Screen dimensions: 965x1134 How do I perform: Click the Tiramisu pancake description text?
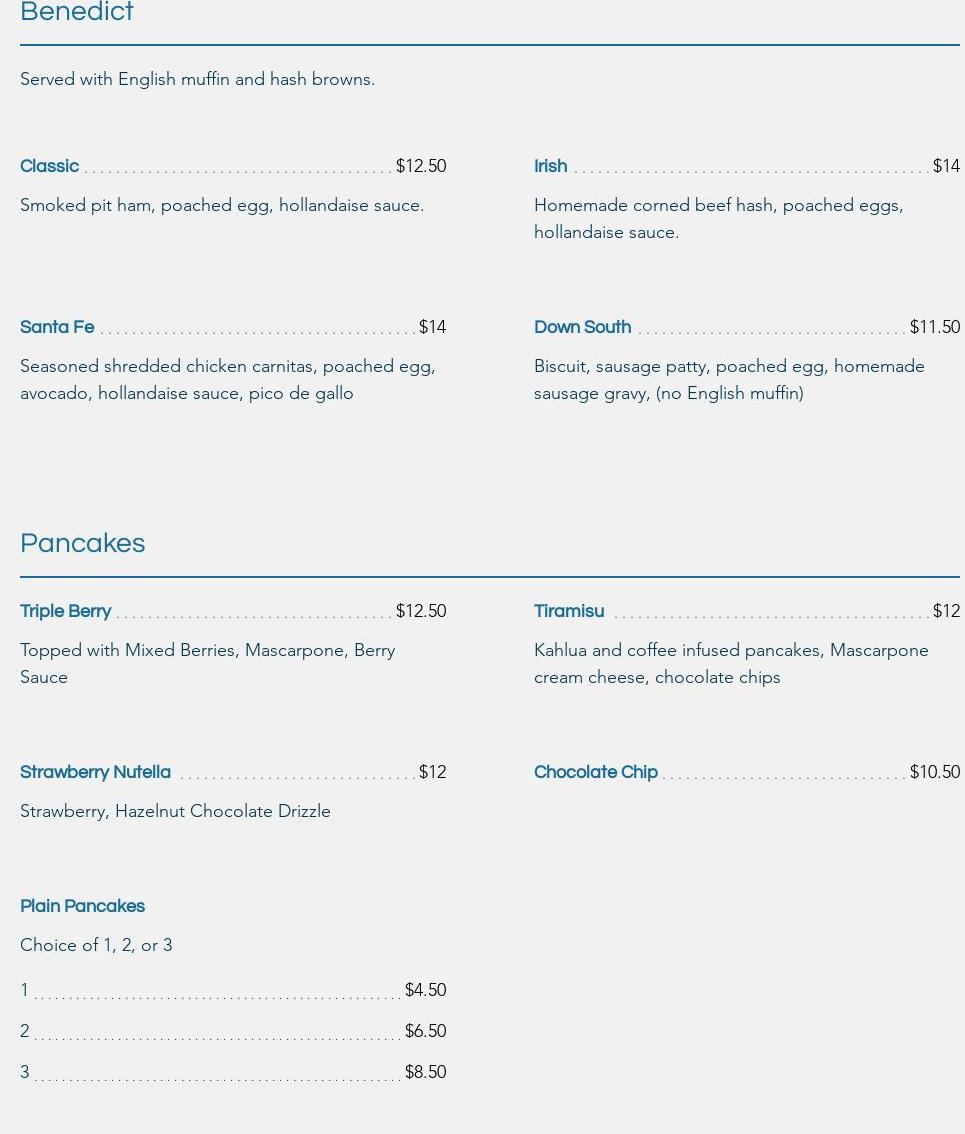(731, 664)
